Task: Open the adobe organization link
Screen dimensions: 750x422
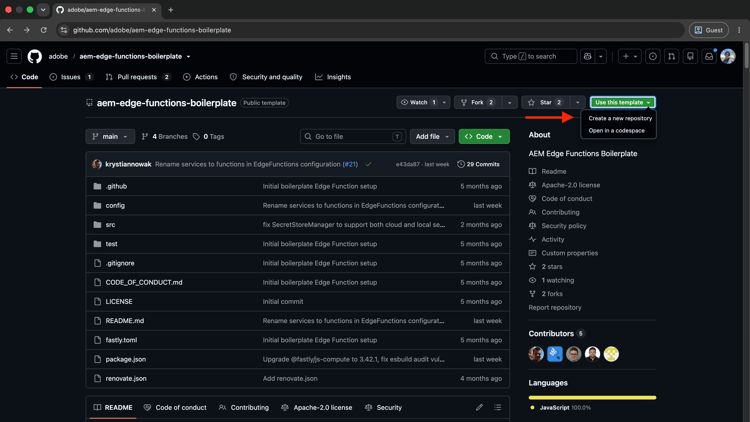Action: [x=58, y=56]
